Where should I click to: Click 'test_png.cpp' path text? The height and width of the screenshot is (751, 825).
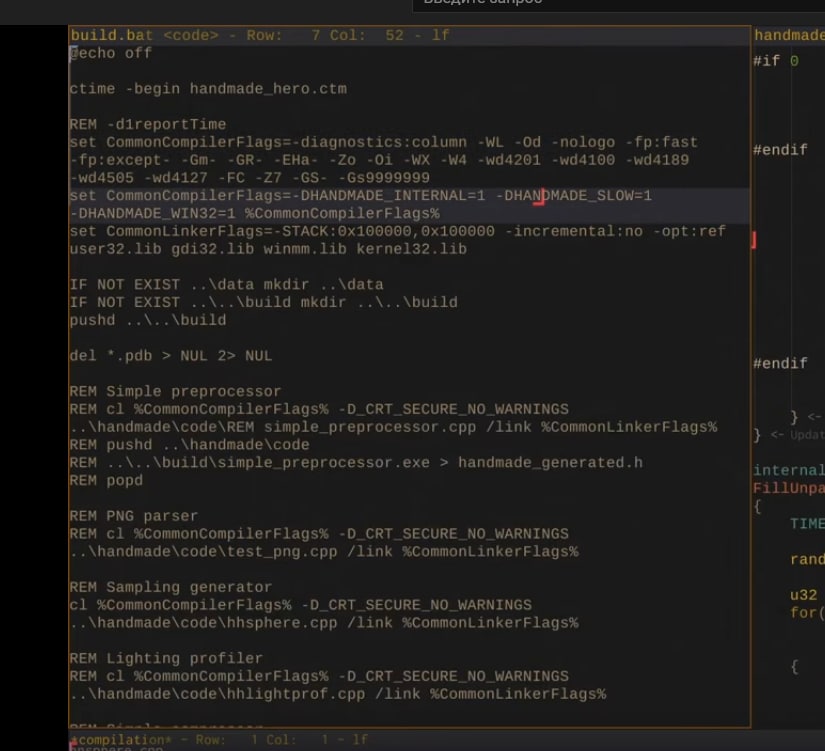tap(281, 552)
